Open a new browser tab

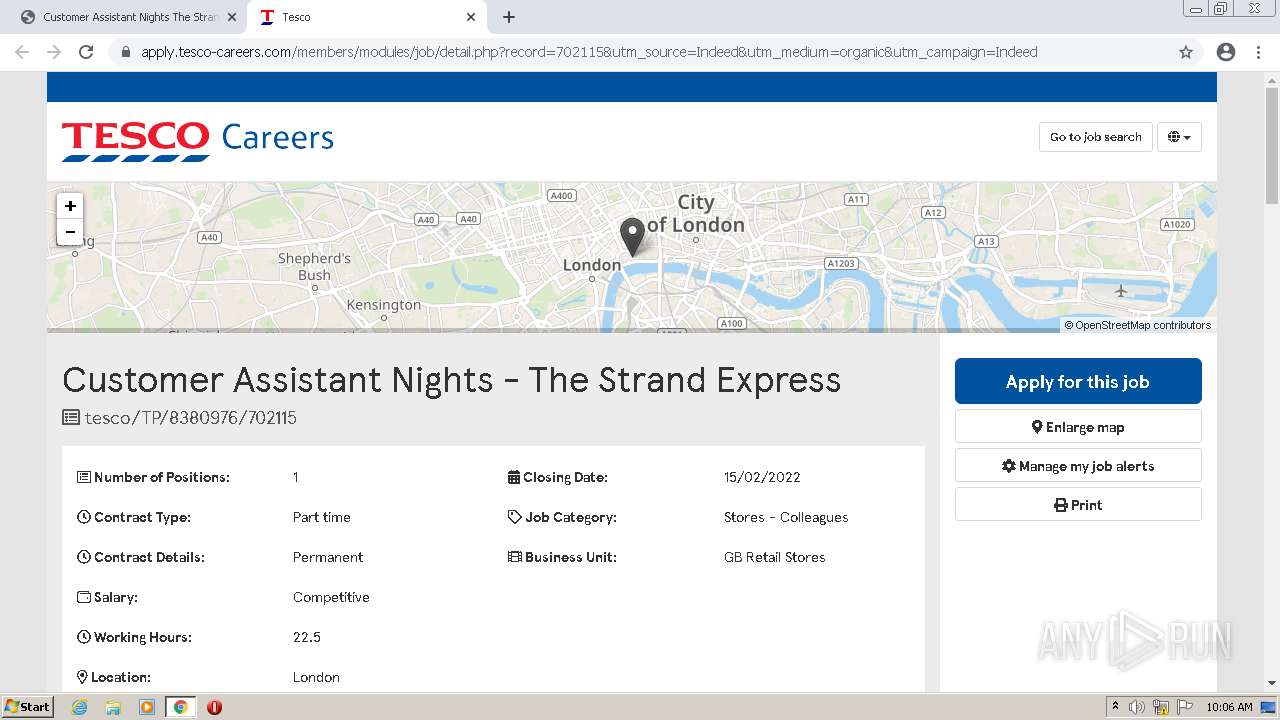[509, 17]
